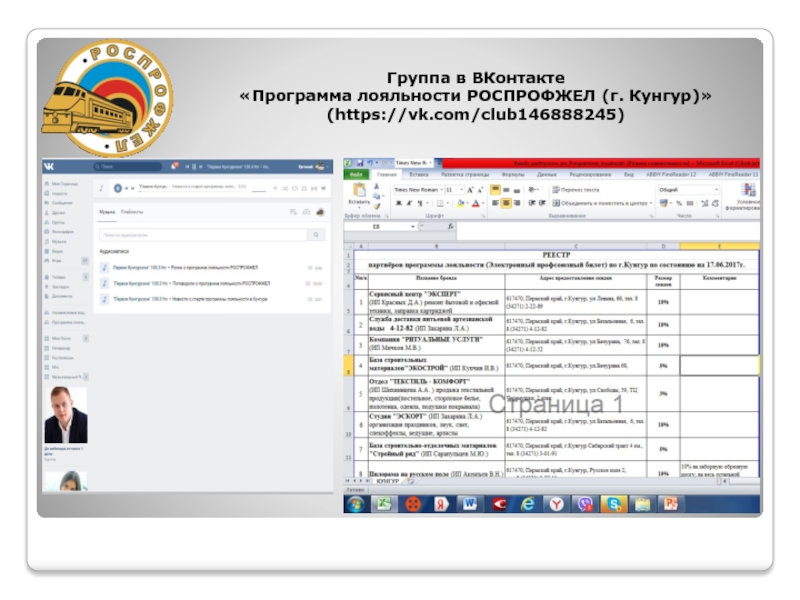Go to the VK home logo
This screenshot has width=800, height=600.
point(49,166)
